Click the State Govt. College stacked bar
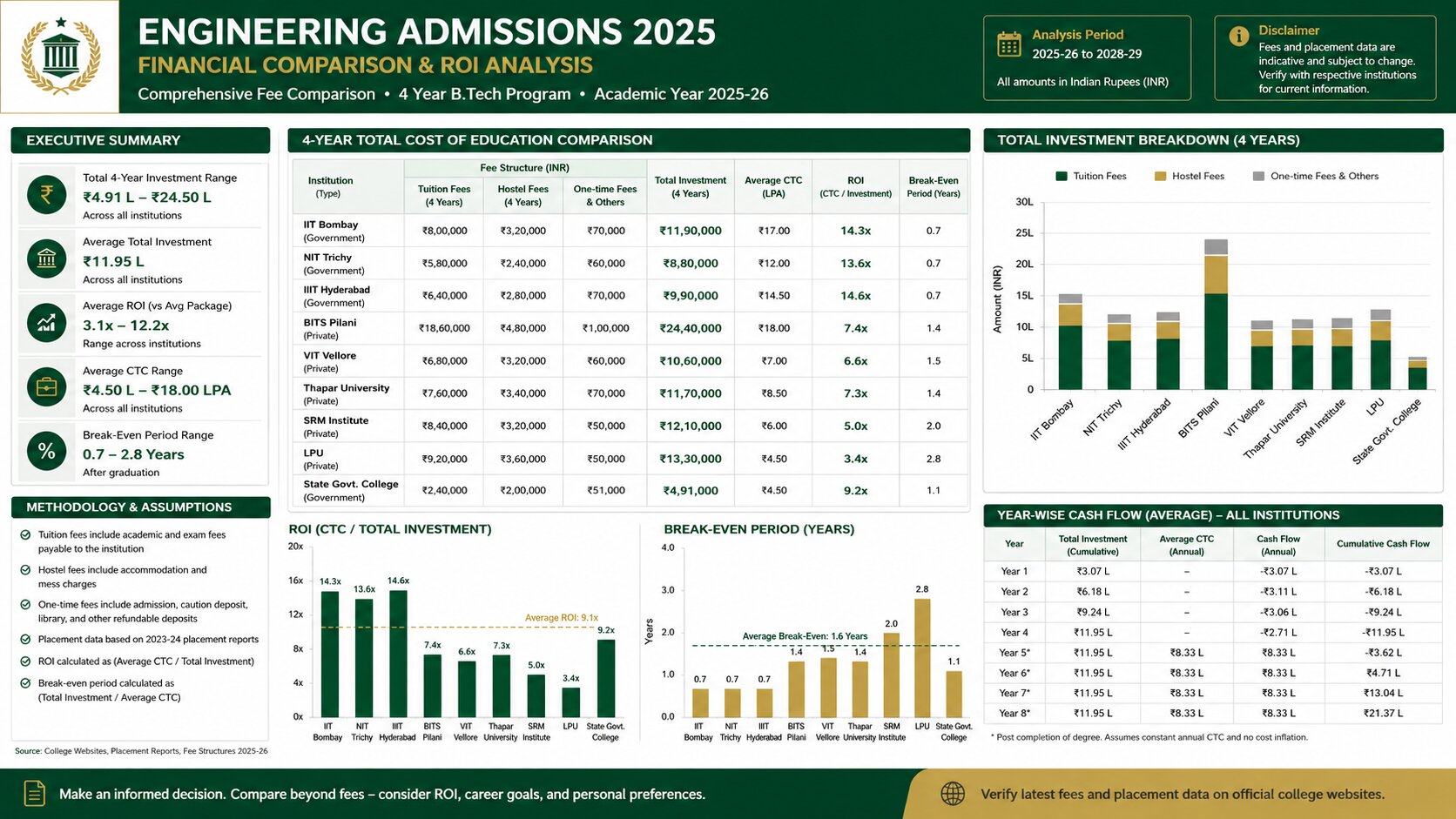Screen dimensions: 1456x819 [1418, 373]
